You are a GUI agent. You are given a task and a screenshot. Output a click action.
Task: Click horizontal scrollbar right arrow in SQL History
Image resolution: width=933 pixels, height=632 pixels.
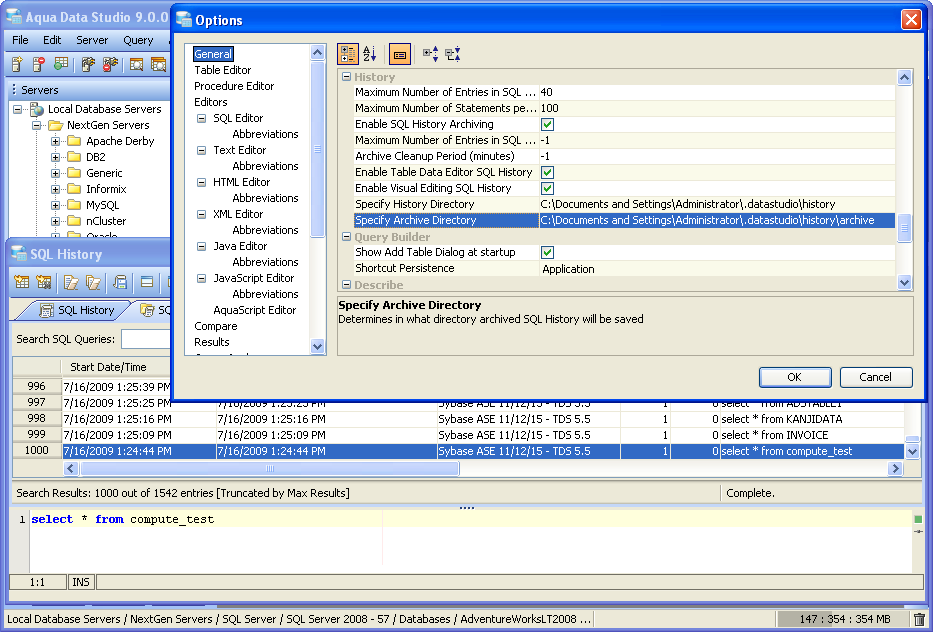896,469
